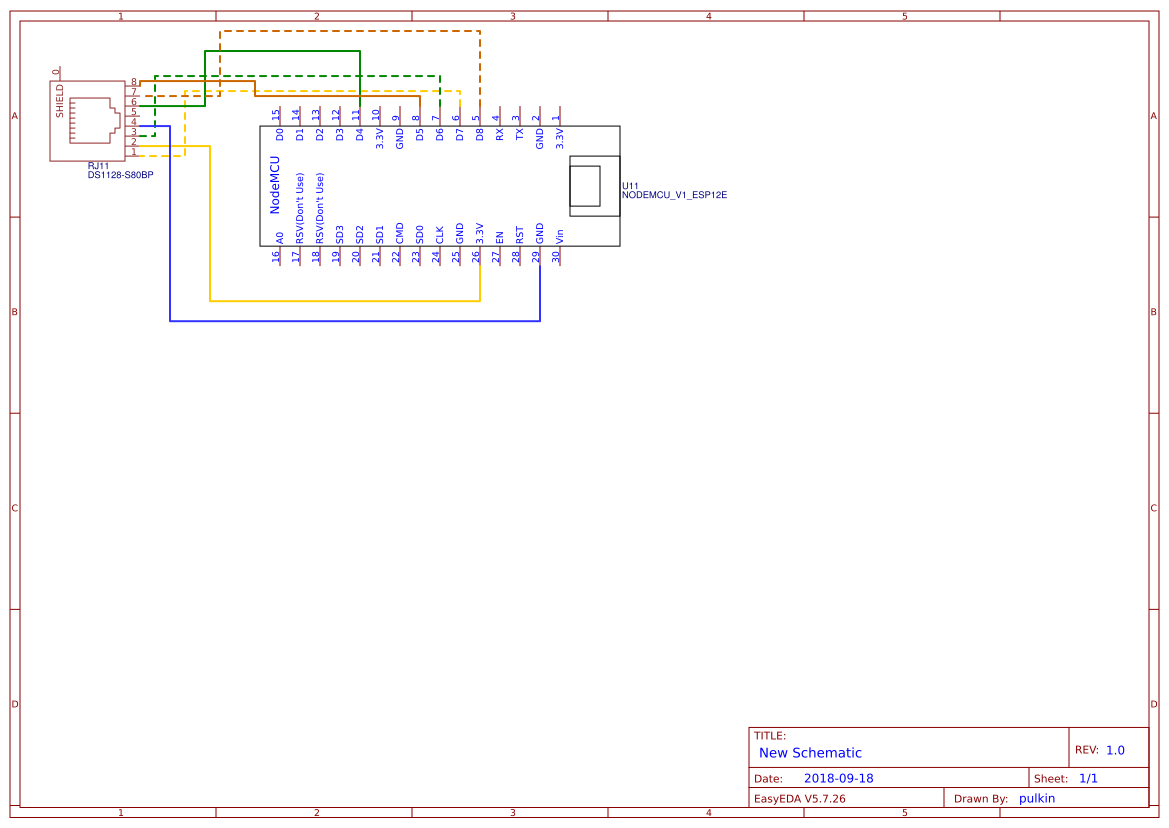This screenshot has width=1169, height=828.
Task: Click the SHIELD pin label
Action: pyautogui.click(x=60, y=101)
